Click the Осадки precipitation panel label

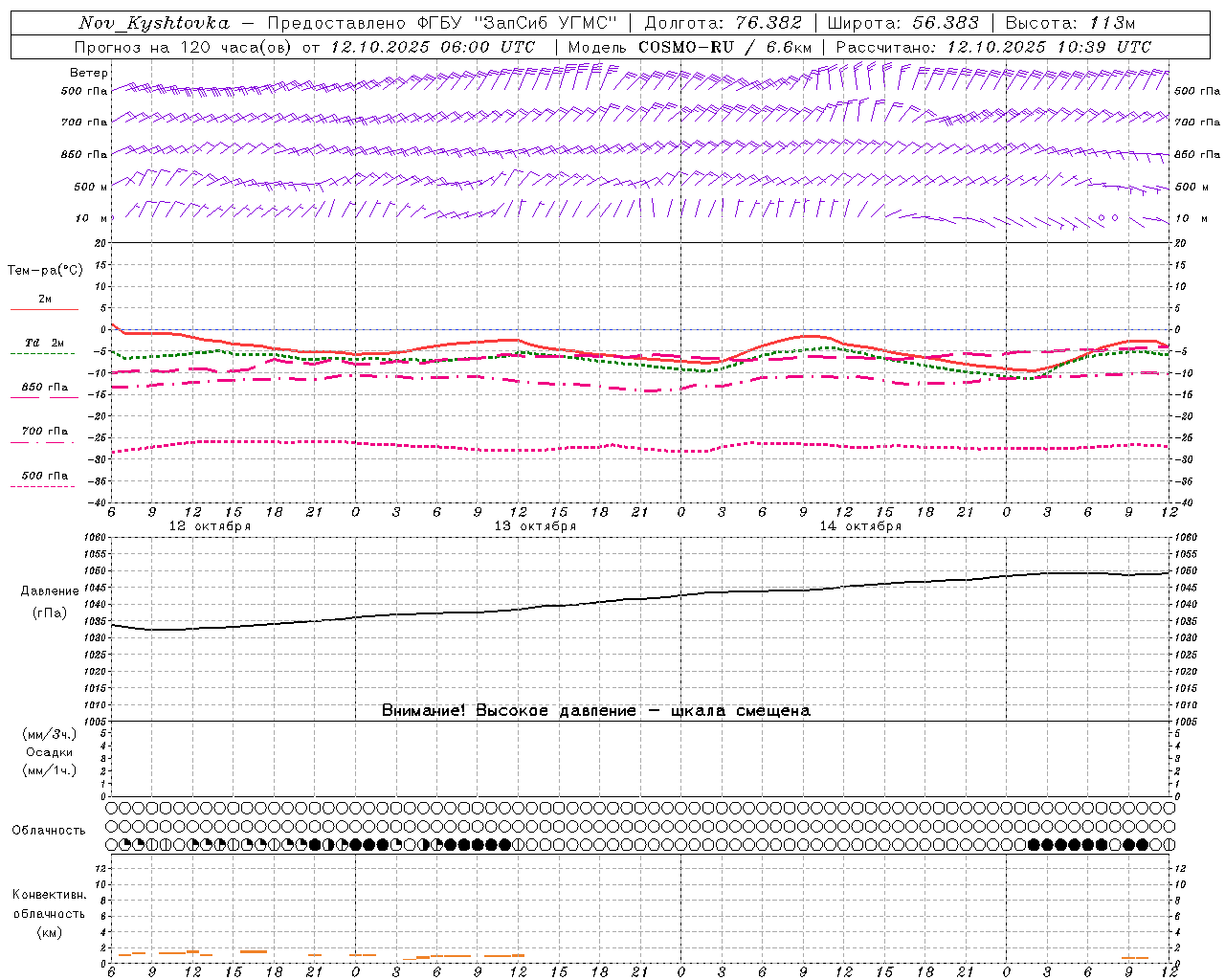pyautogui.click(x=50, y=752)
